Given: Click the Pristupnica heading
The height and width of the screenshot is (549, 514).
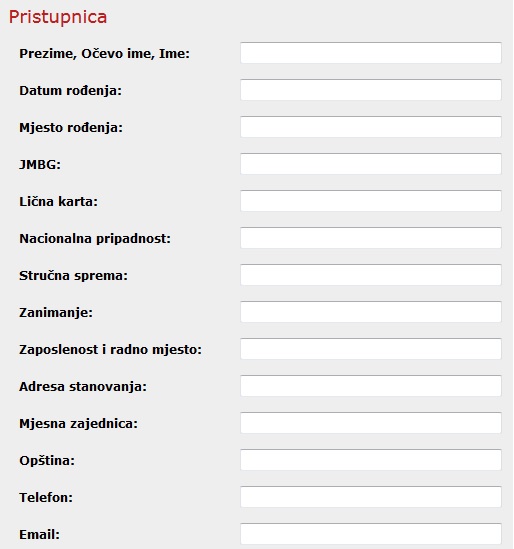Looking at the screenshot, I should (x=58, y=17).
